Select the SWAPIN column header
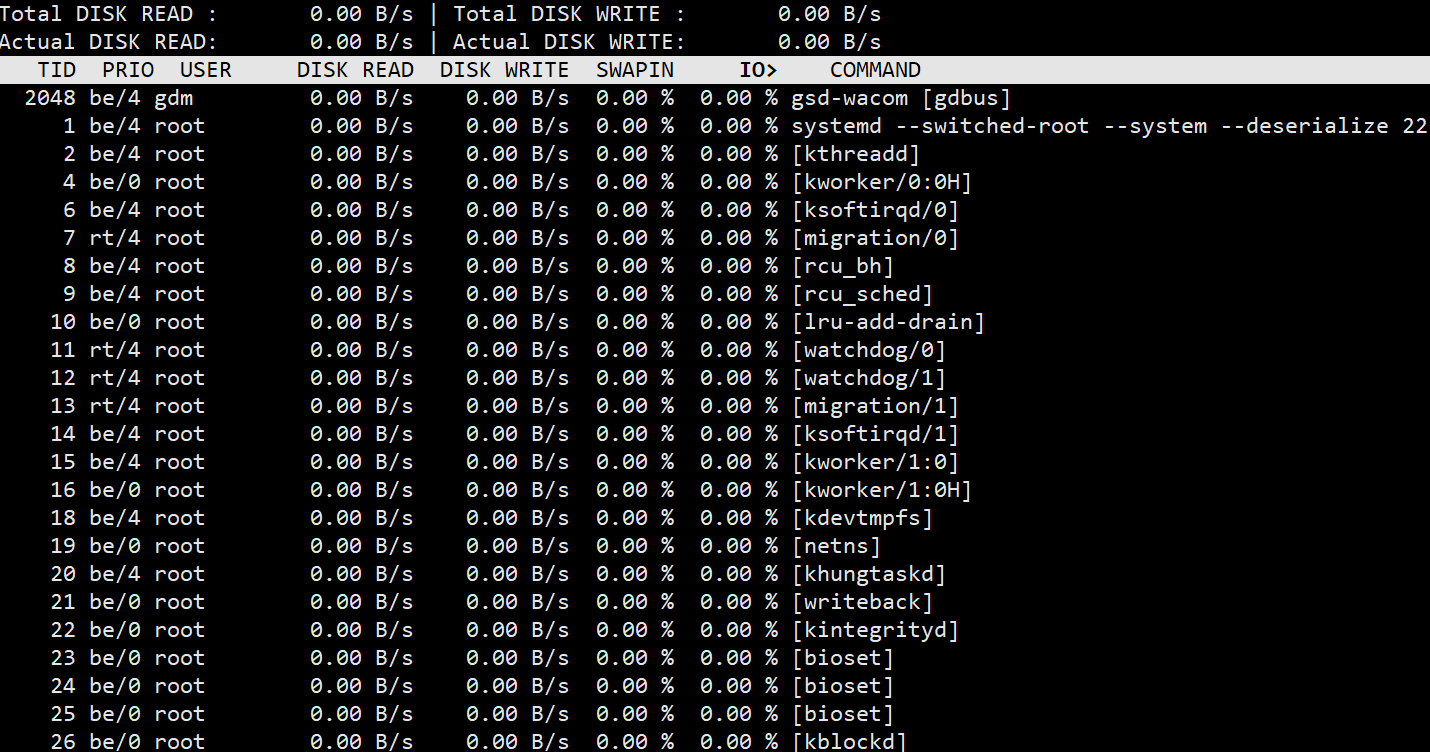The image size is (1430, 752). point(635,70)
